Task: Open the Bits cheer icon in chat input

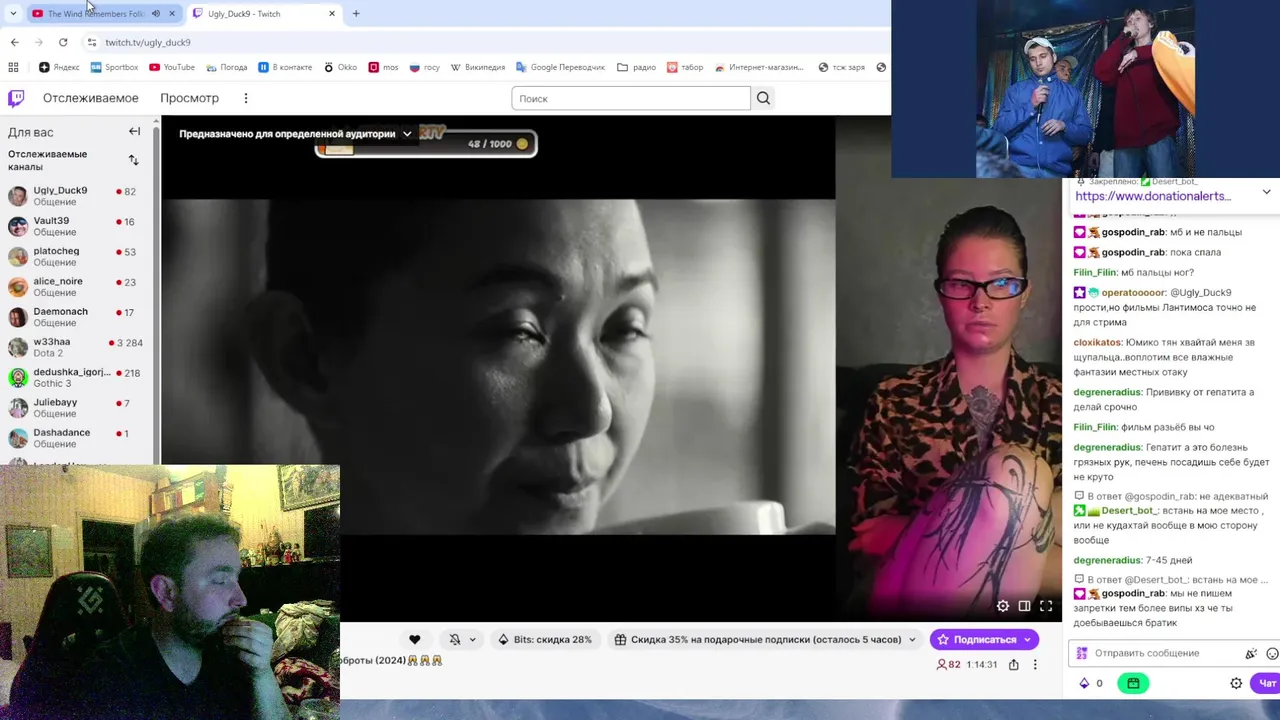Action: [1251, 653]
